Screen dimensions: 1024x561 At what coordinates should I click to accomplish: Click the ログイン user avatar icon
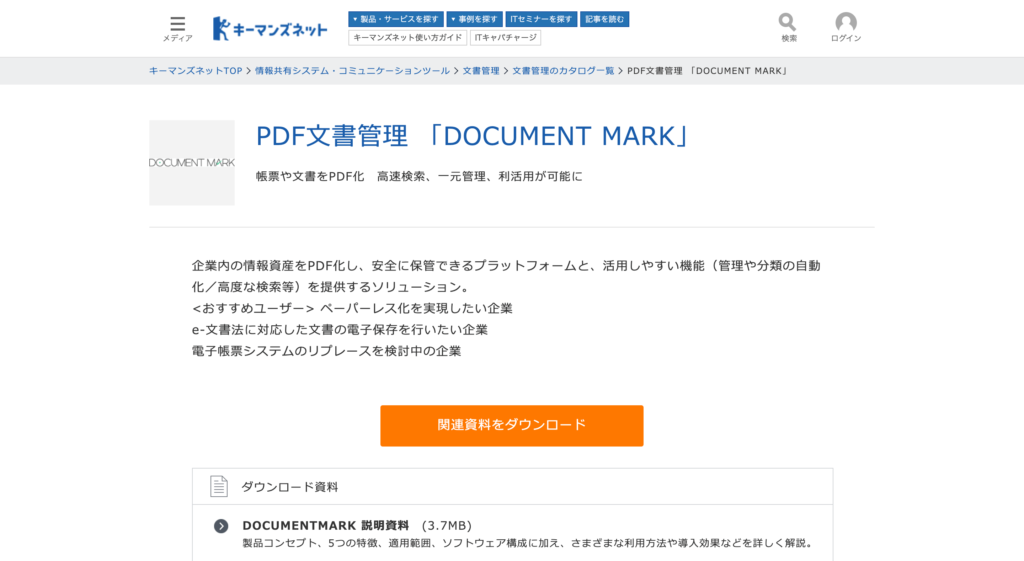tap(846, 22)
